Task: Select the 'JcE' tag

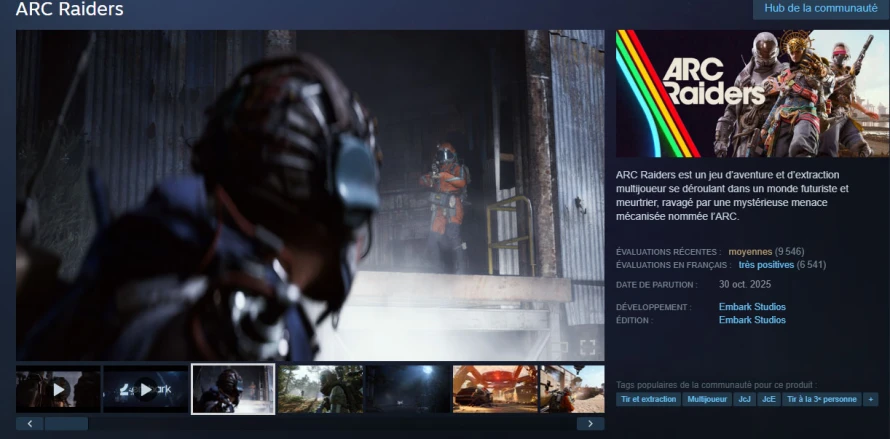Action: click(769, 399)
